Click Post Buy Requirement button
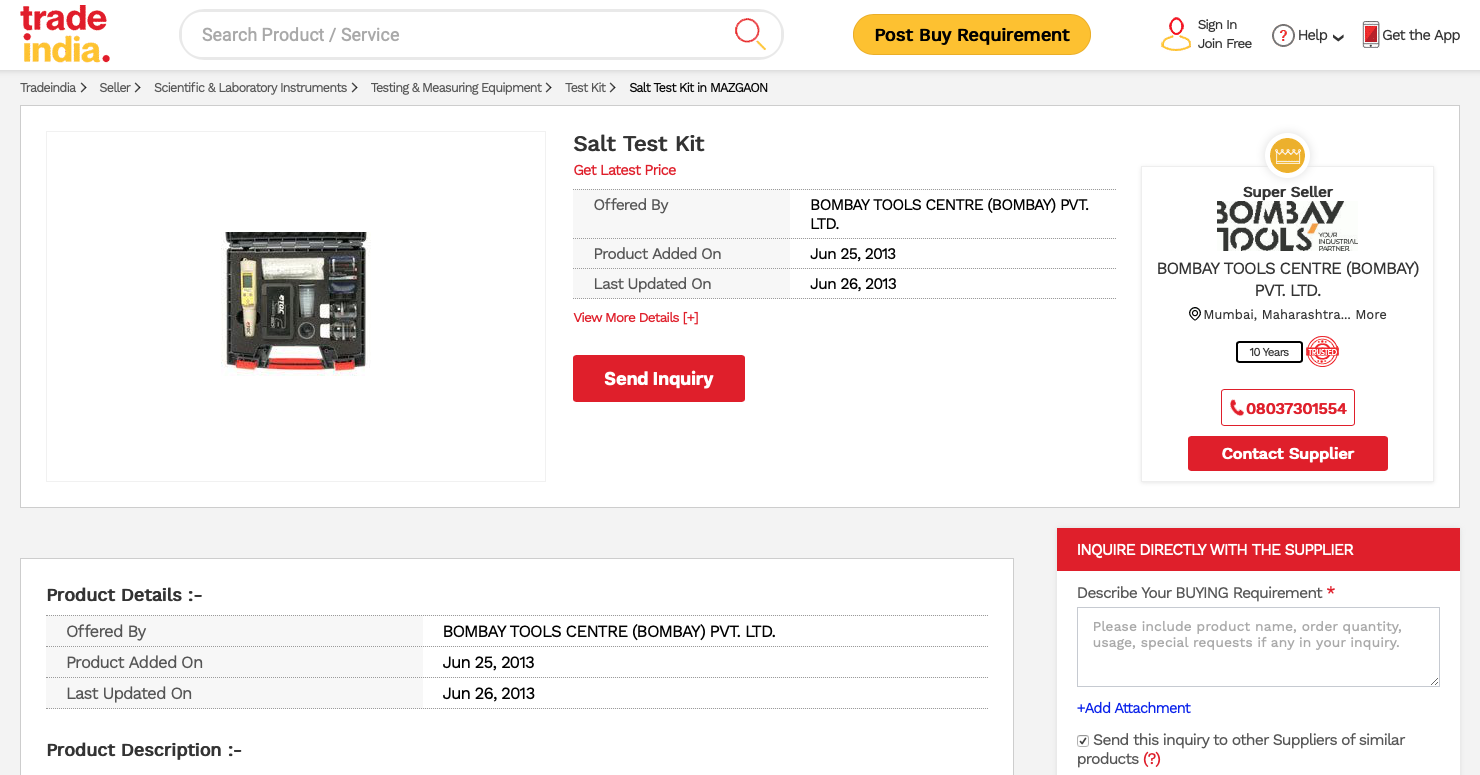Screen dimensions: 1480x775 [972, 35]
